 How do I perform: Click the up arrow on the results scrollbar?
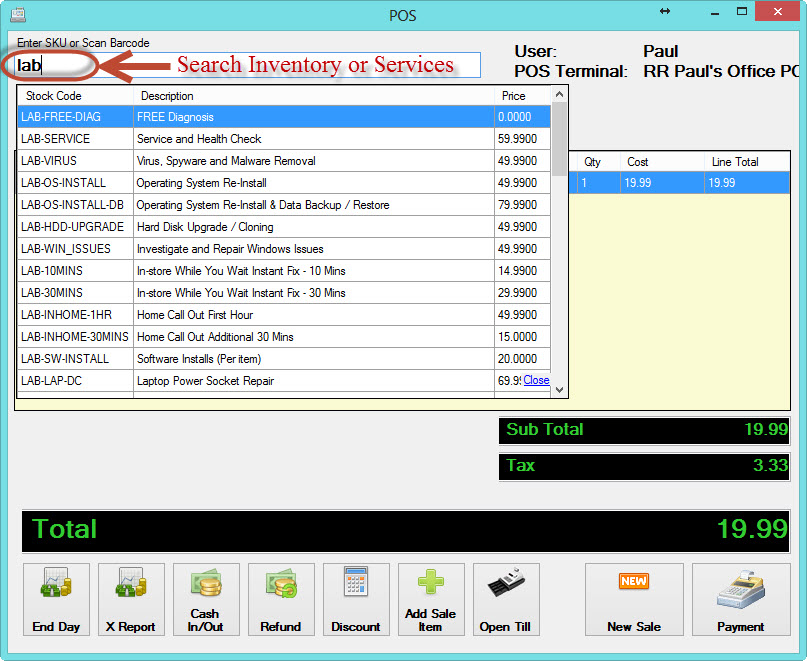point(560,92)
